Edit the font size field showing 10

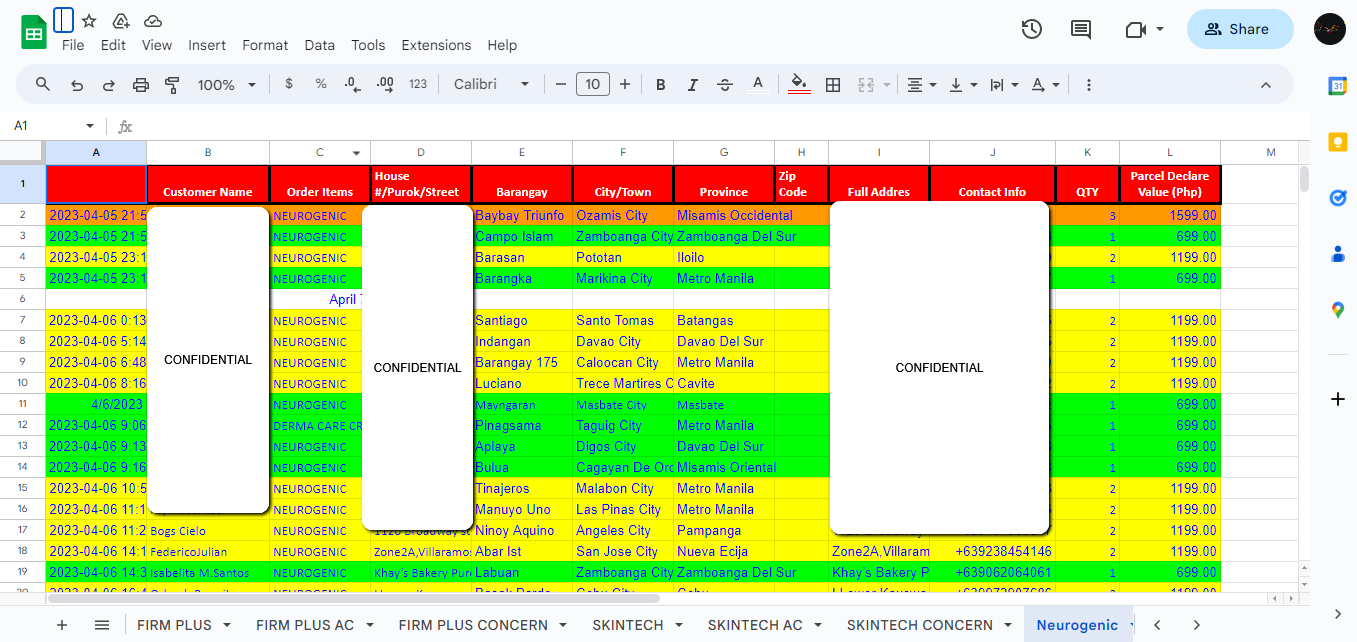point(593,84)
